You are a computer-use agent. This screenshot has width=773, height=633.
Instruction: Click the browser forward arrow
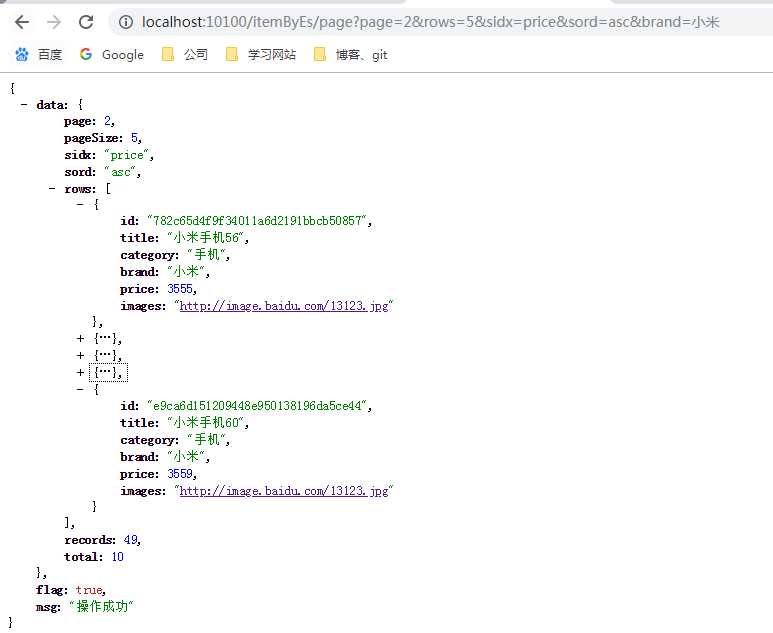click(x=54, y=22)
